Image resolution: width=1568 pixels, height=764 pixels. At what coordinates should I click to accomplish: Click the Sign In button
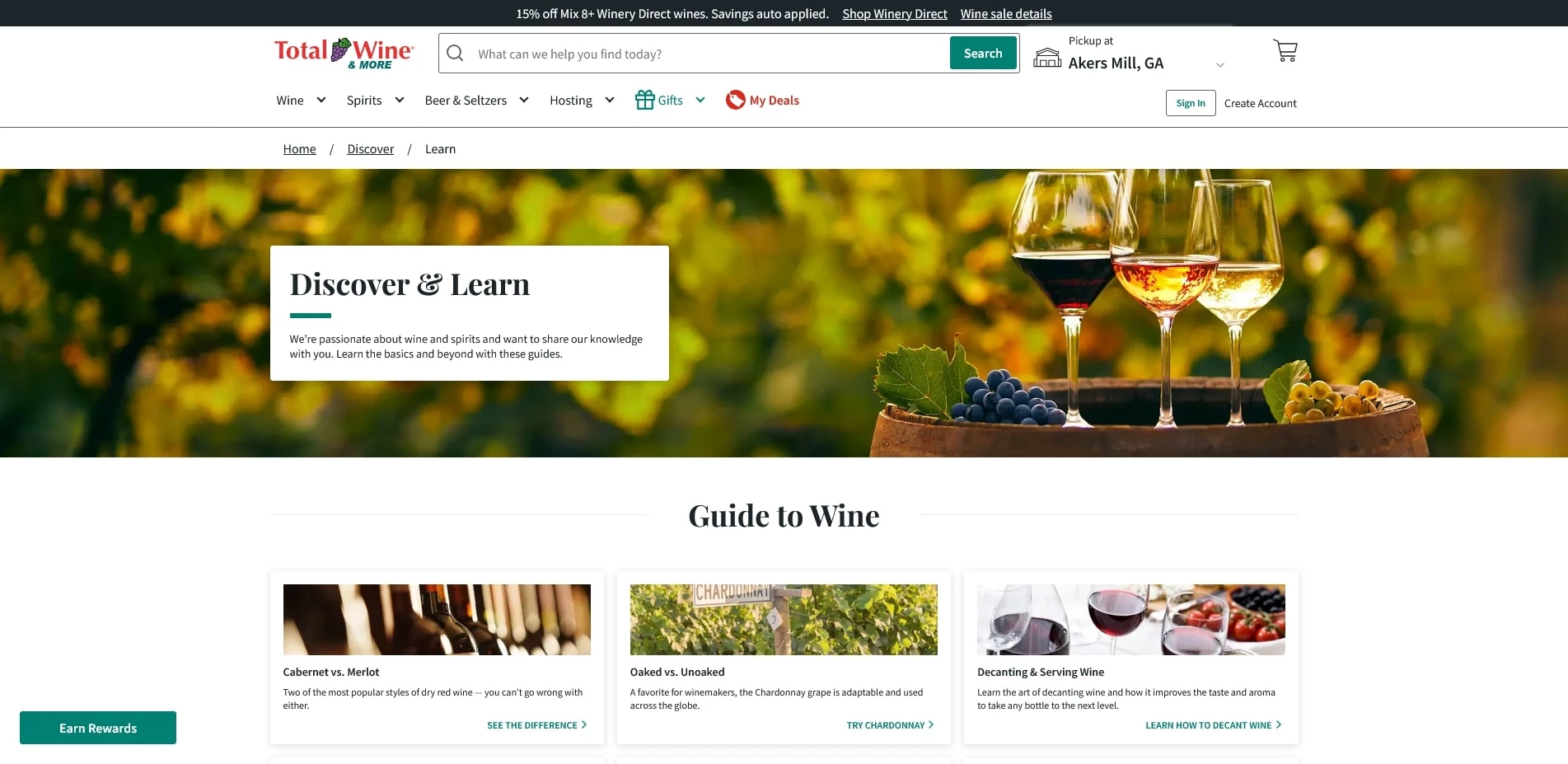pos(1190,102)
